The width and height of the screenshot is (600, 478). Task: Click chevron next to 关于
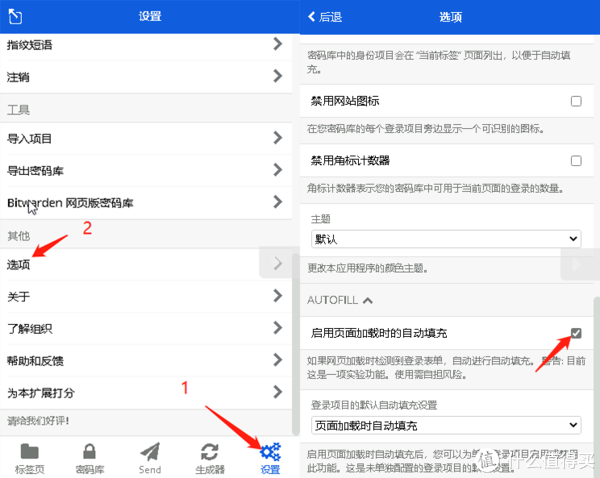[x=278, y=295]
